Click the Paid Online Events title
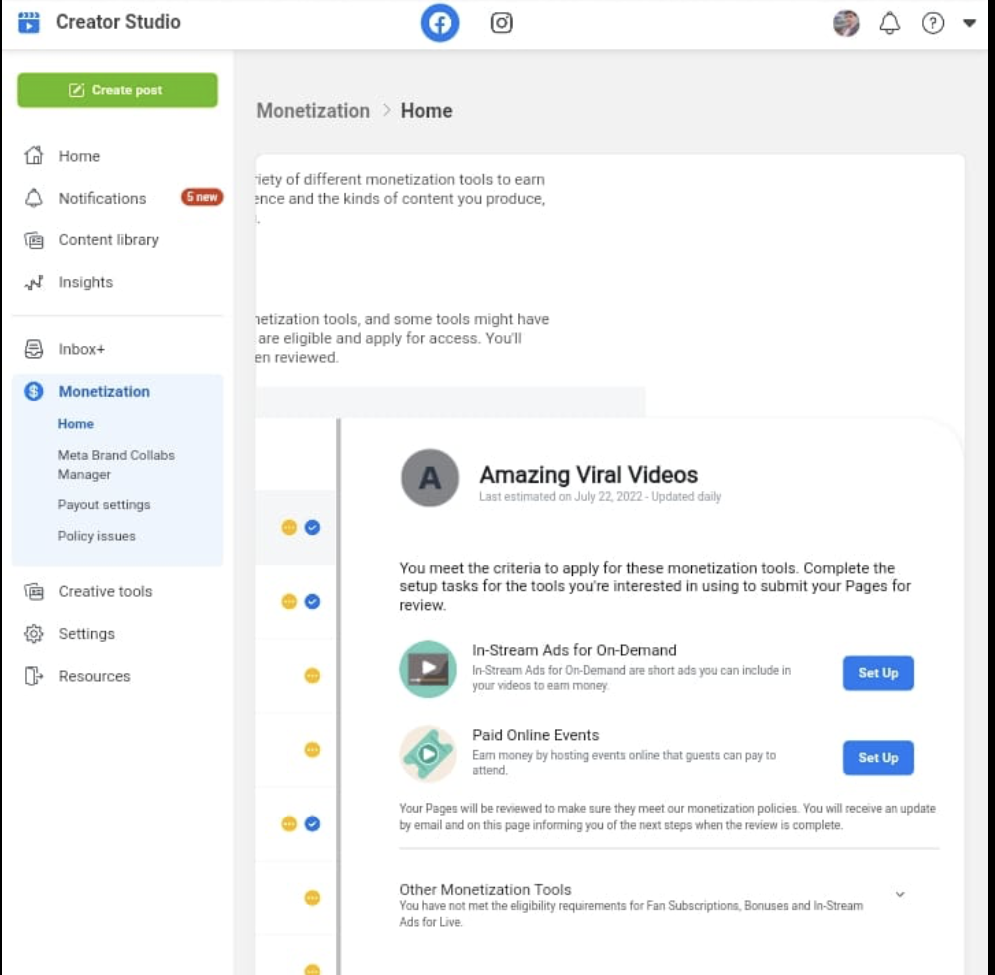 [536, 735]
